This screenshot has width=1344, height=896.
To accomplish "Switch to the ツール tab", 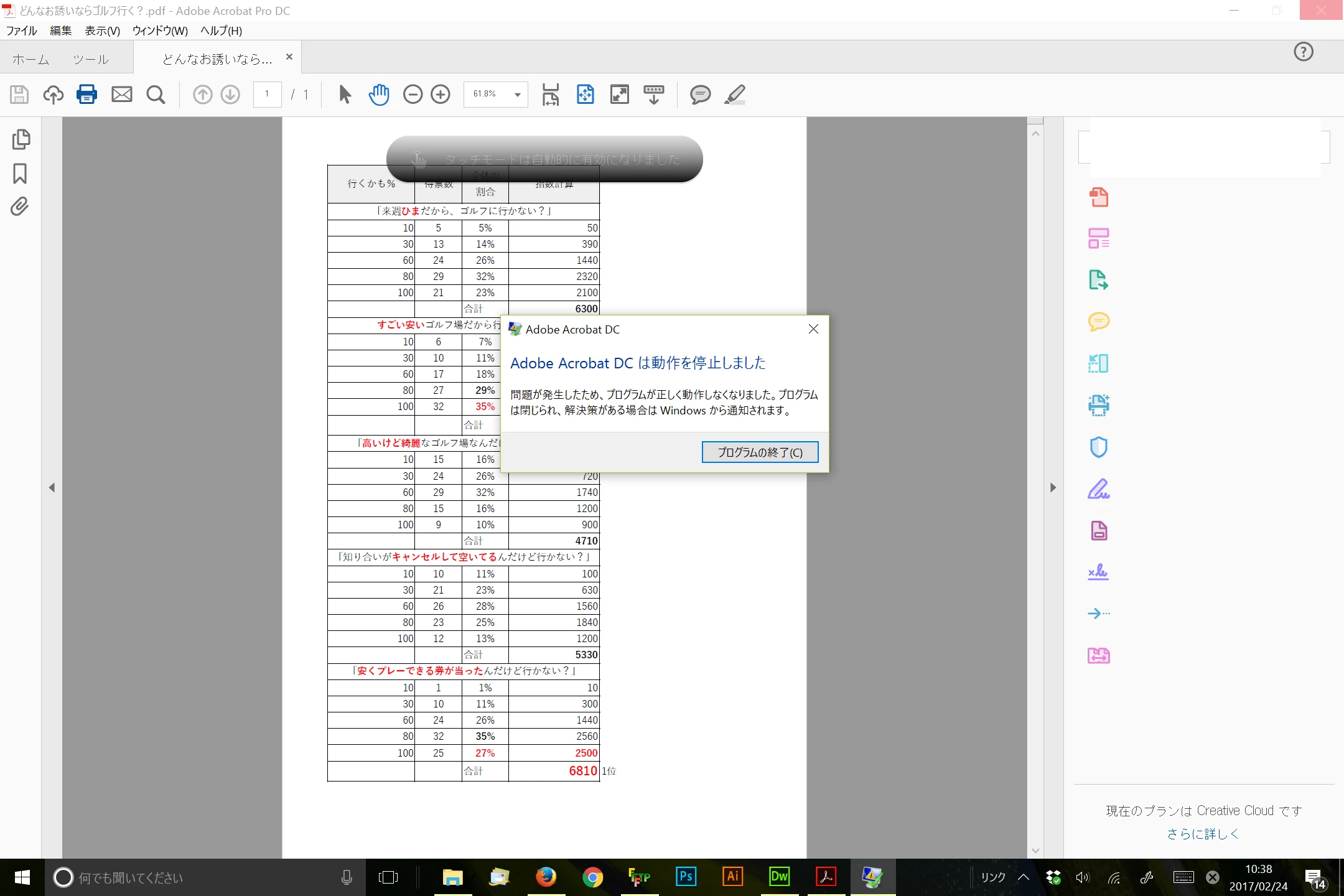I will coord(91,59).
